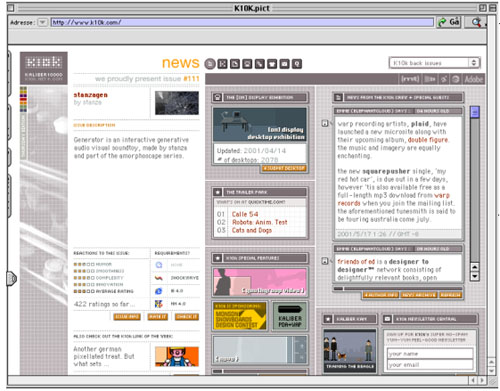This screenshot has width=500, height=391.
Task: Open the browser search magnifier icon
Action: (x=476, y=22)
